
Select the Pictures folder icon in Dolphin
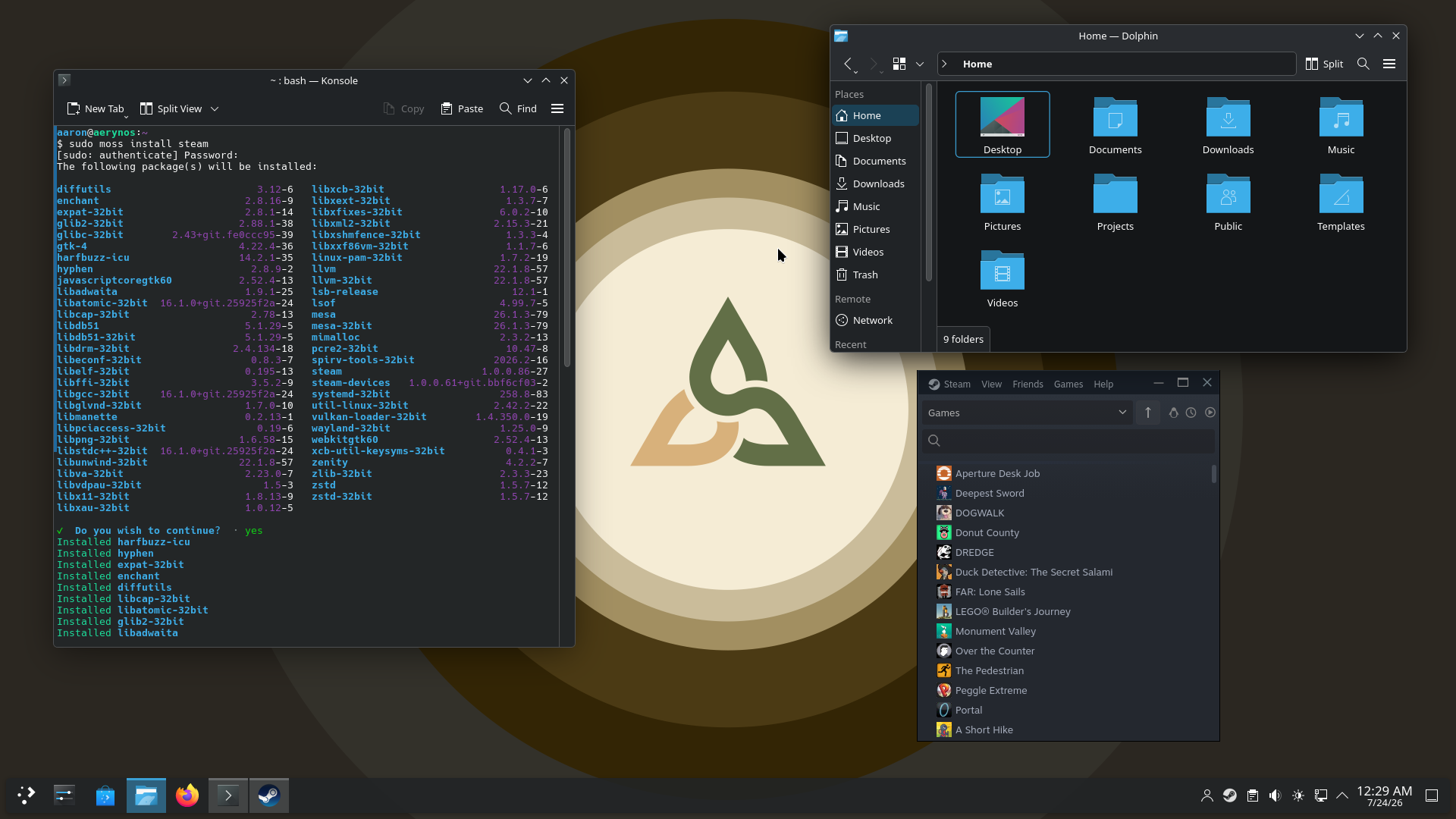[x=1003, y=201]
